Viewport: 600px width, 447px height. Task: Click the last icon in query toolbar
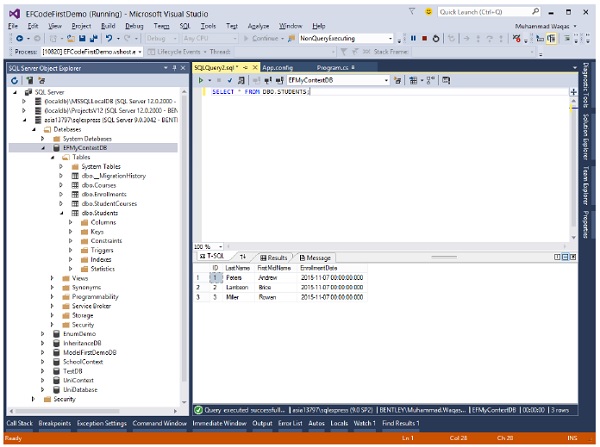click(446, 80)
